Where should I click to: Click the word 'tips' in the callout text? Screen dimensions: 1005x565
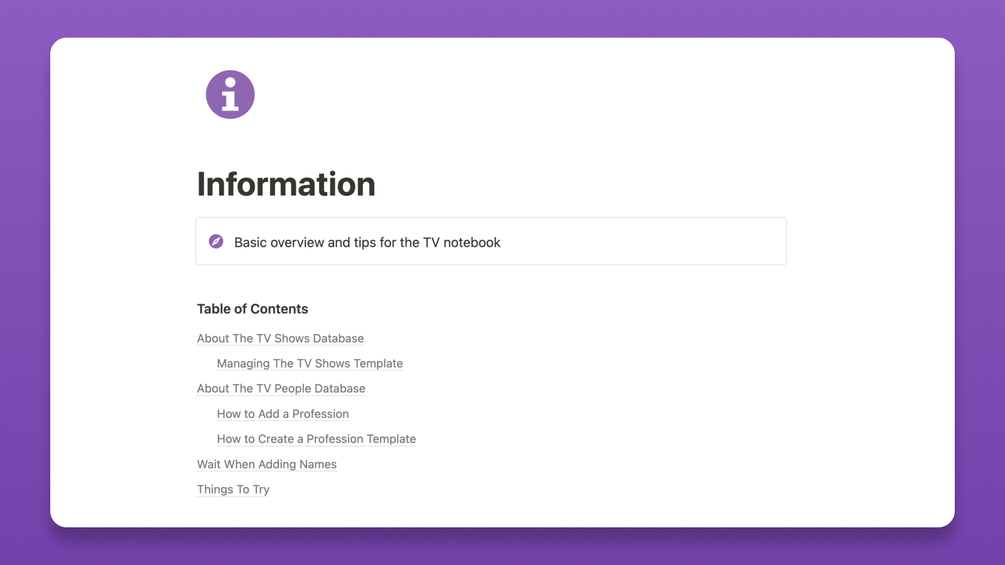(365, 243)
